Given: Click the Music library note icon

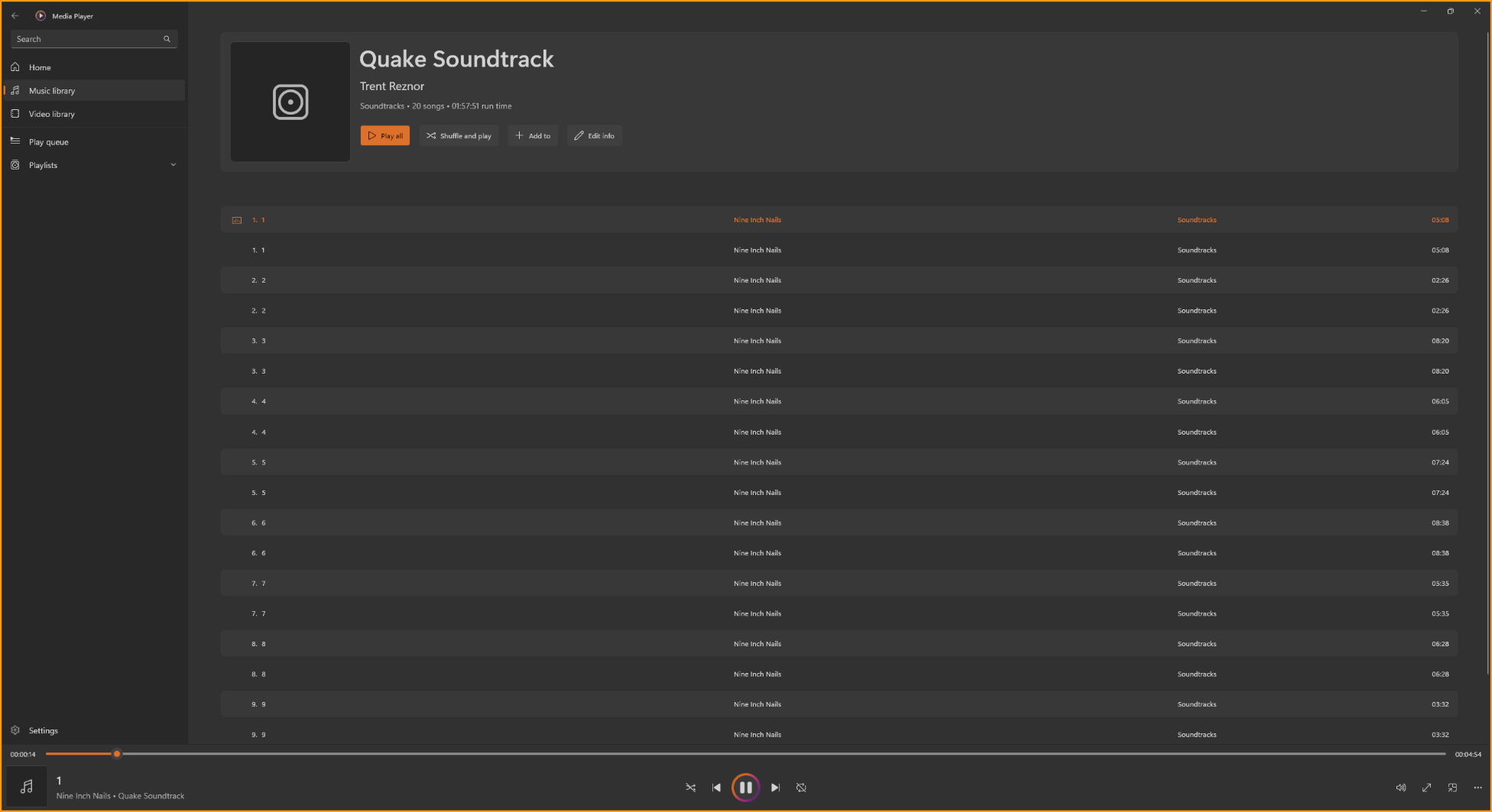Looking at the screenshot, I should point(15,90).
